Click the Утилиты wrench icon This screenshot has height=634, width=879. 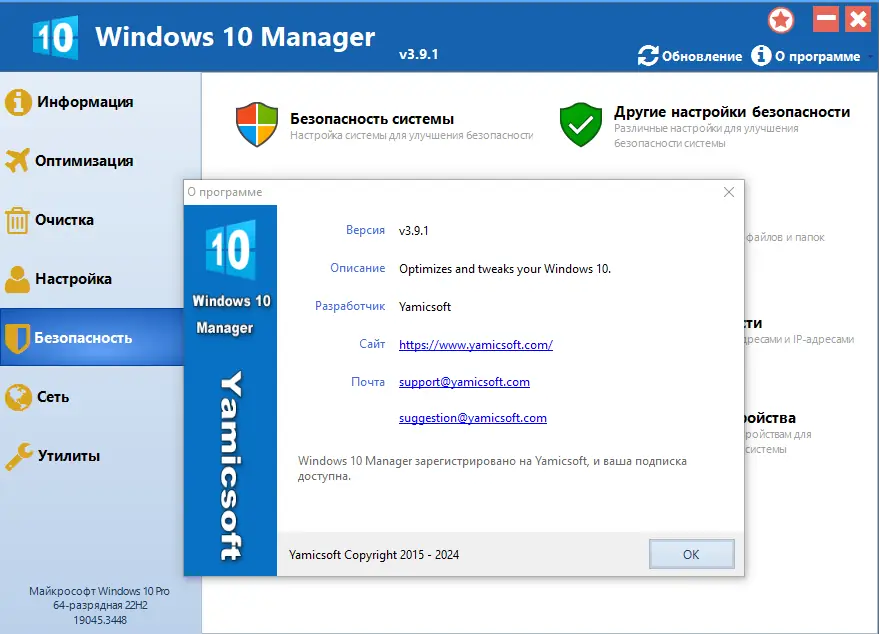point(18,456)
